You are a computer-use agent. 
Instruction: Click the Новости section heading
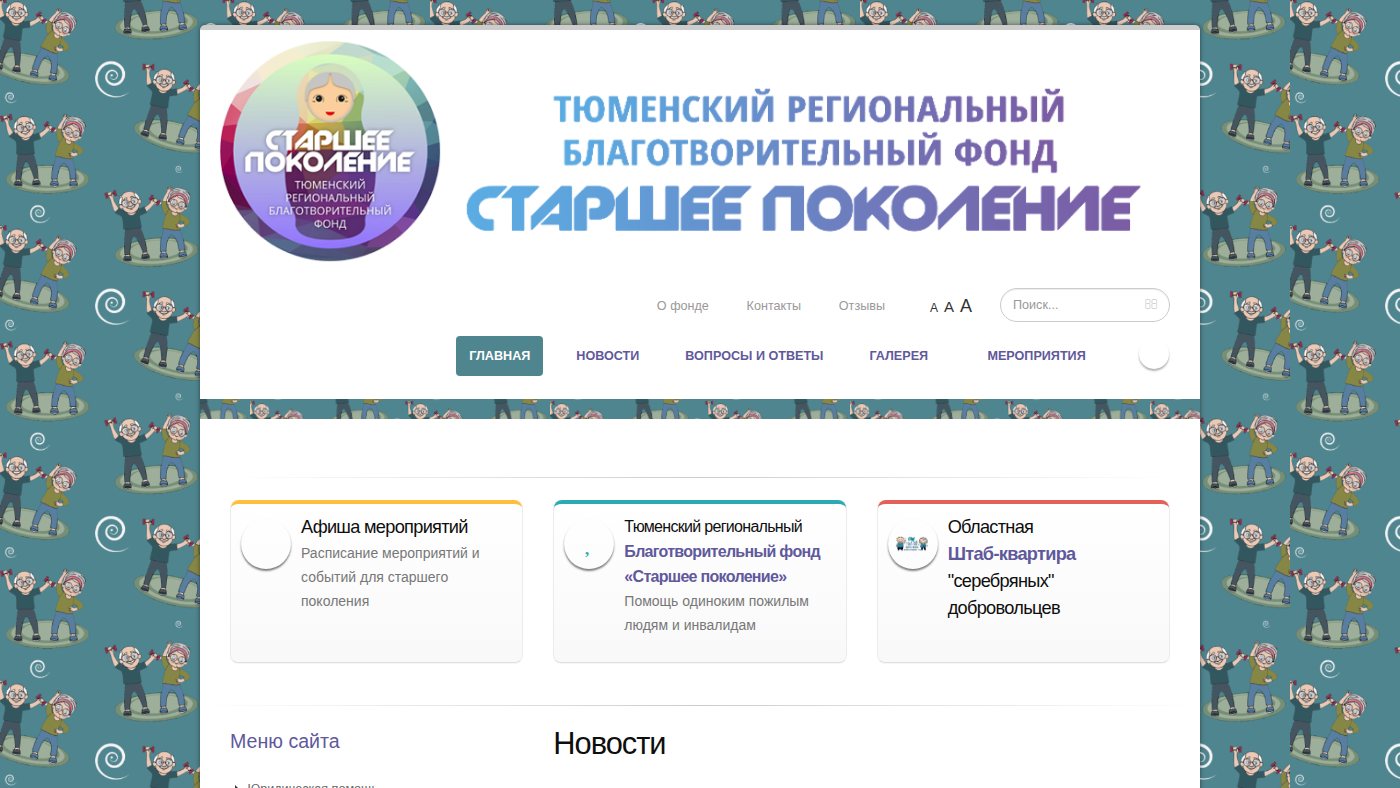coord(610,743)
